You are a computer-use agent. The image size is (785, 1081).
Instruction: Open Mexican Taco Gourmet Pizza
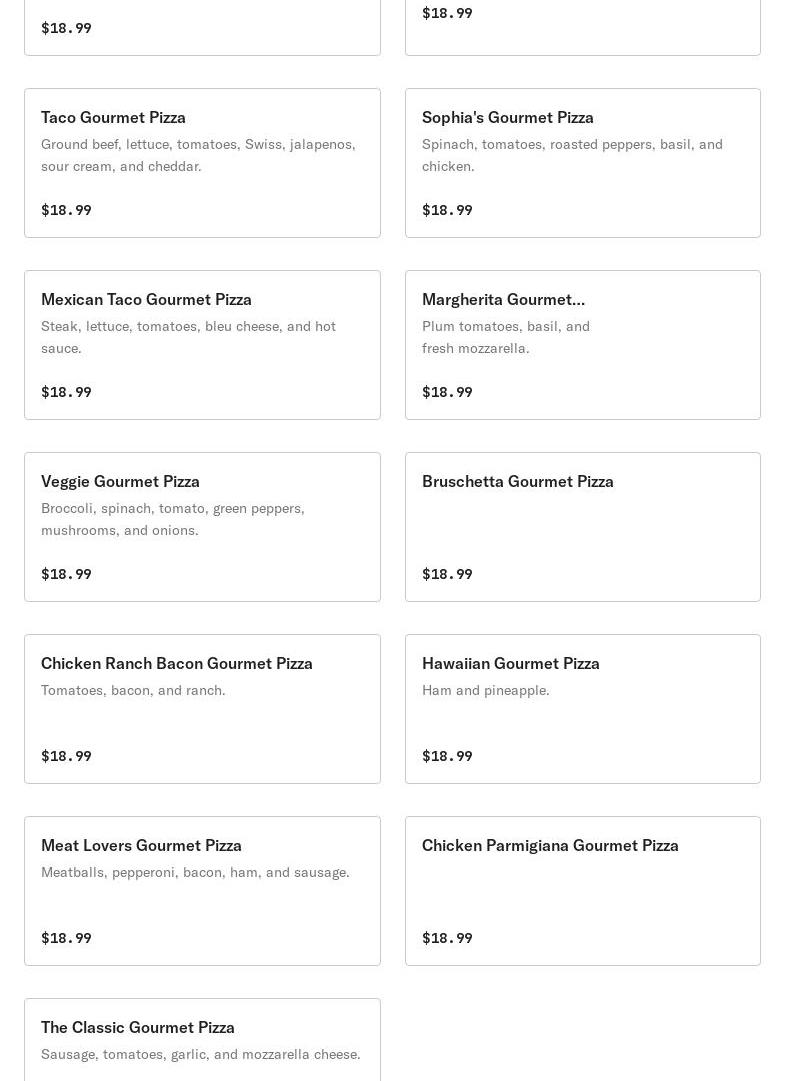pyautogui.click(x=202, y=345)
